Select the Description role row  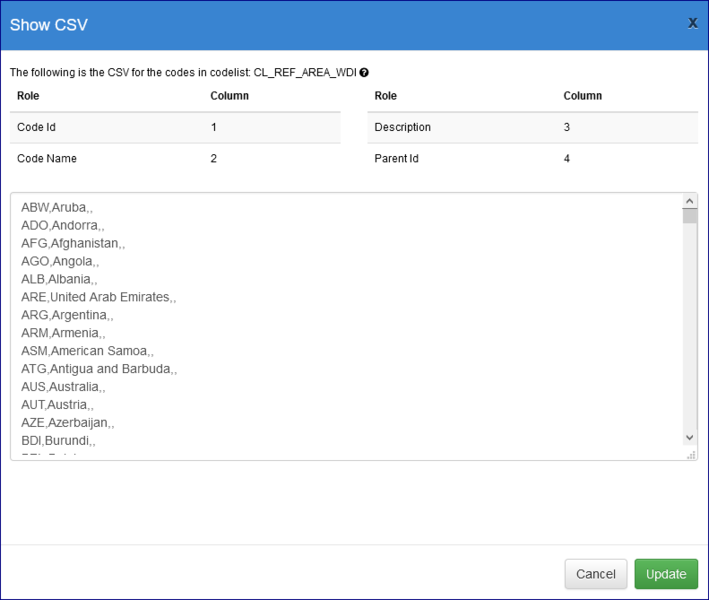402,127
